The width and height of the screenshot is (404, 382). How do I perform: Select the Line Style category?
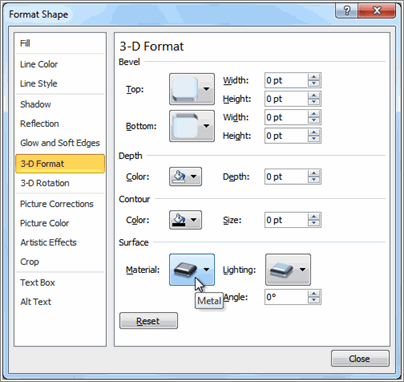(x=60, y=83)
